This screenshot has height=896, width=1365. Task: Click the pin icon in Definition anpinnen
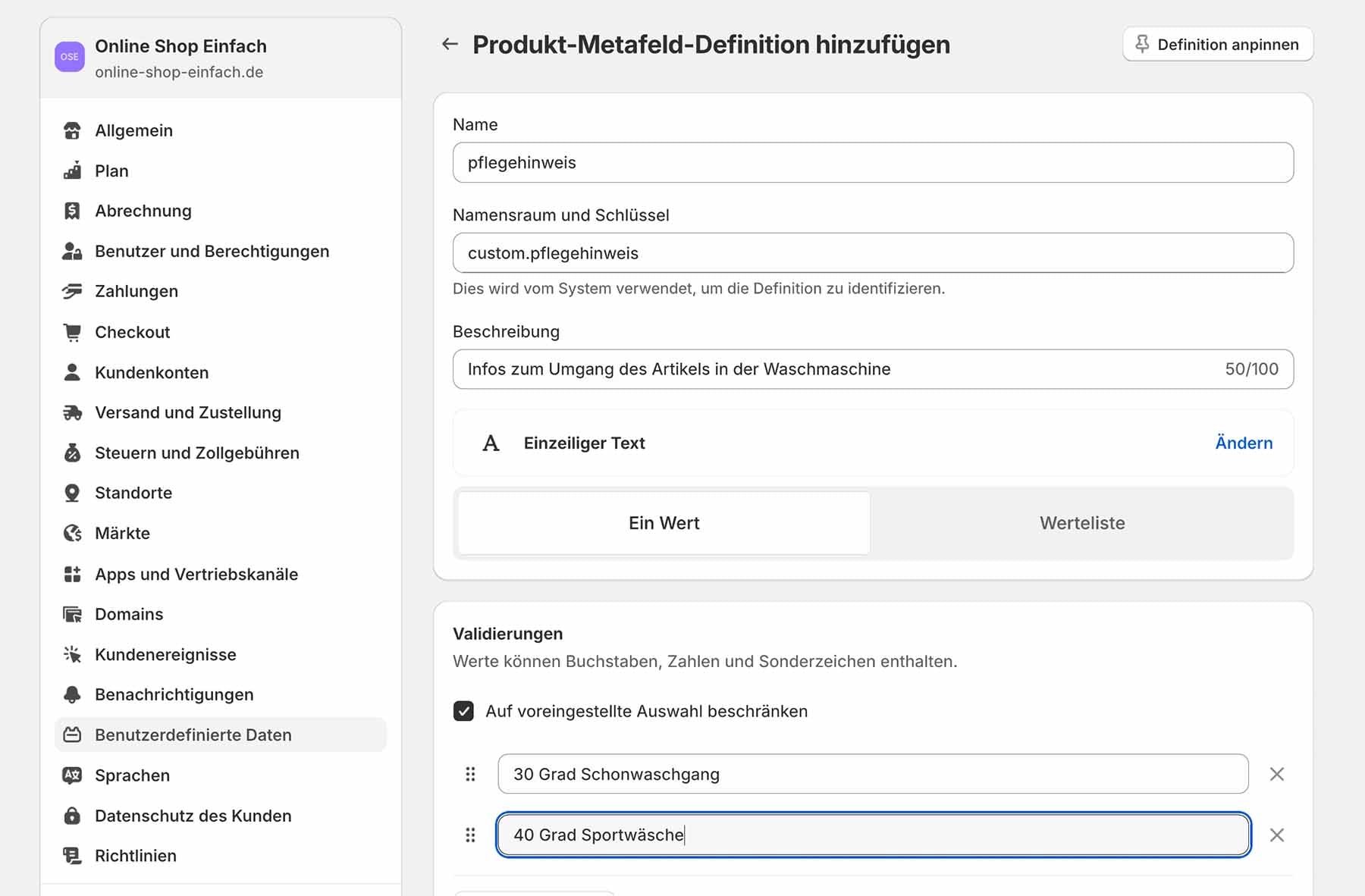click(x=1142, y=45)
